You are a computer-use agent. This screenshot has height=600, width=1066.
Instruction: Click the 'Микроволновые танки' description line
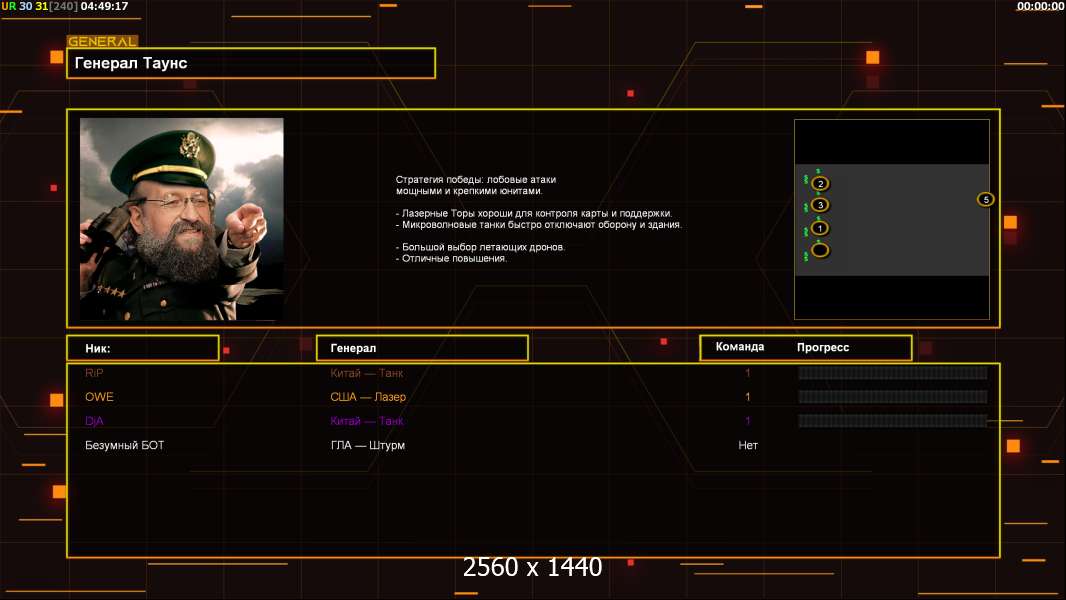[538, 224]
